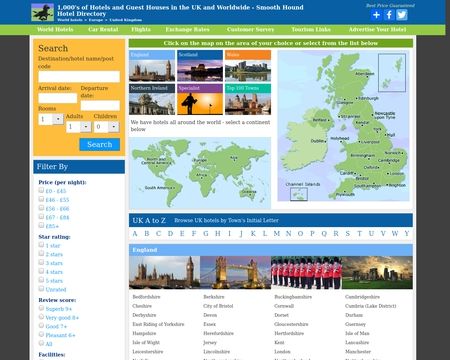Open Advertise Your Hotel menu item

coord(377,29)
